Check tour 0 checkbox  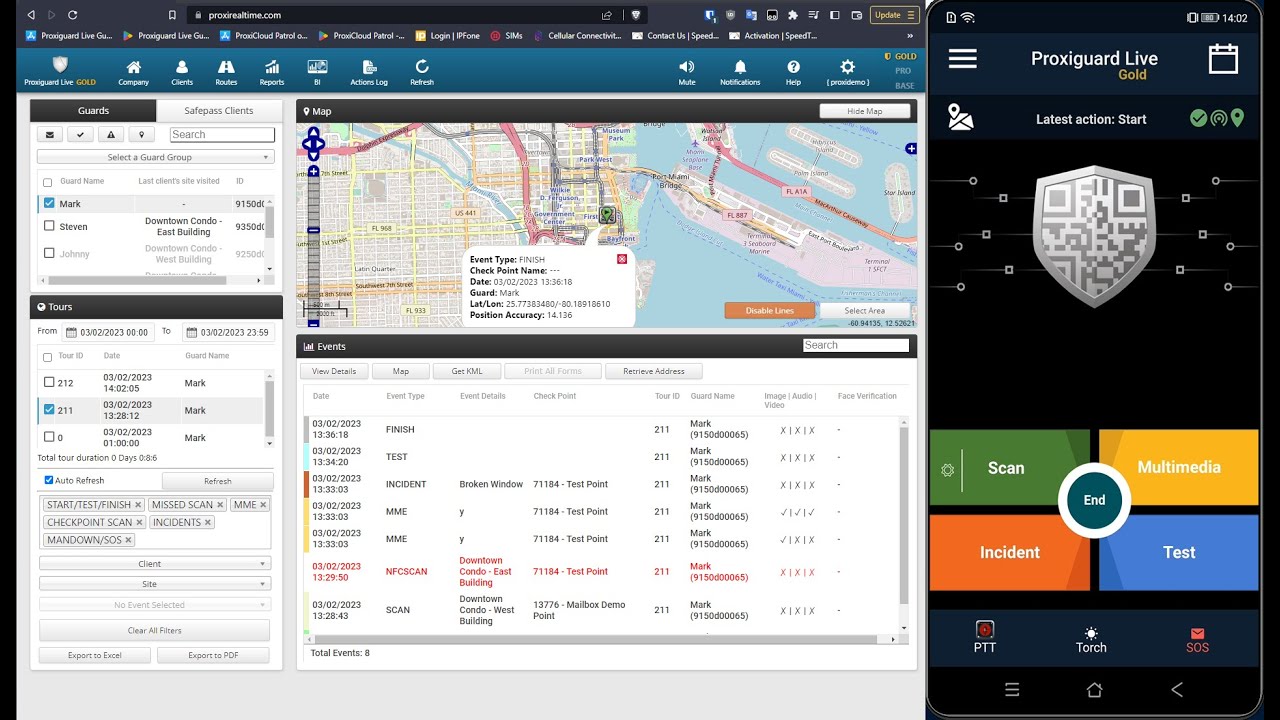pyautogui.click(x=49, y=436)
